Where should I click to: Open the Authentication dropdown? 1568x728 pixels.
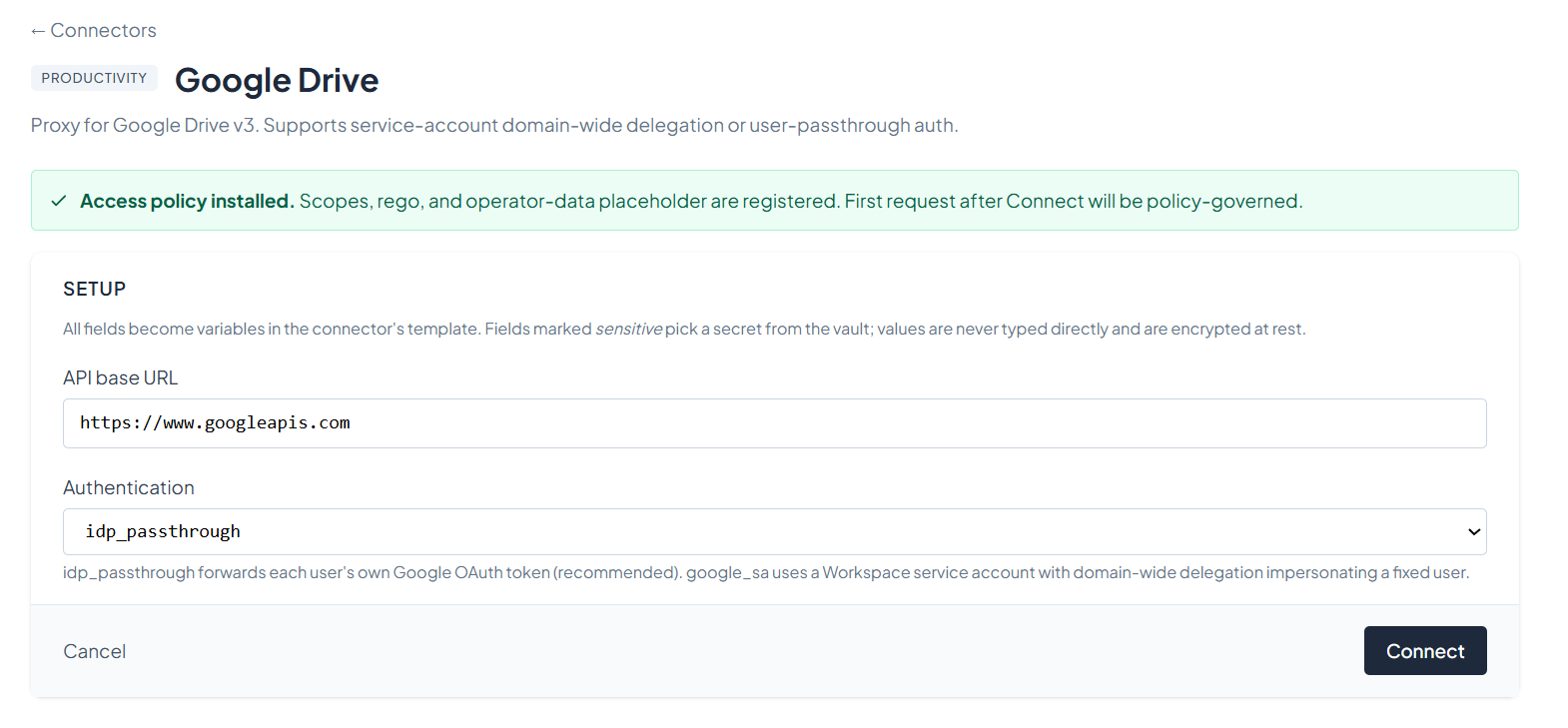tap(774, 531)
